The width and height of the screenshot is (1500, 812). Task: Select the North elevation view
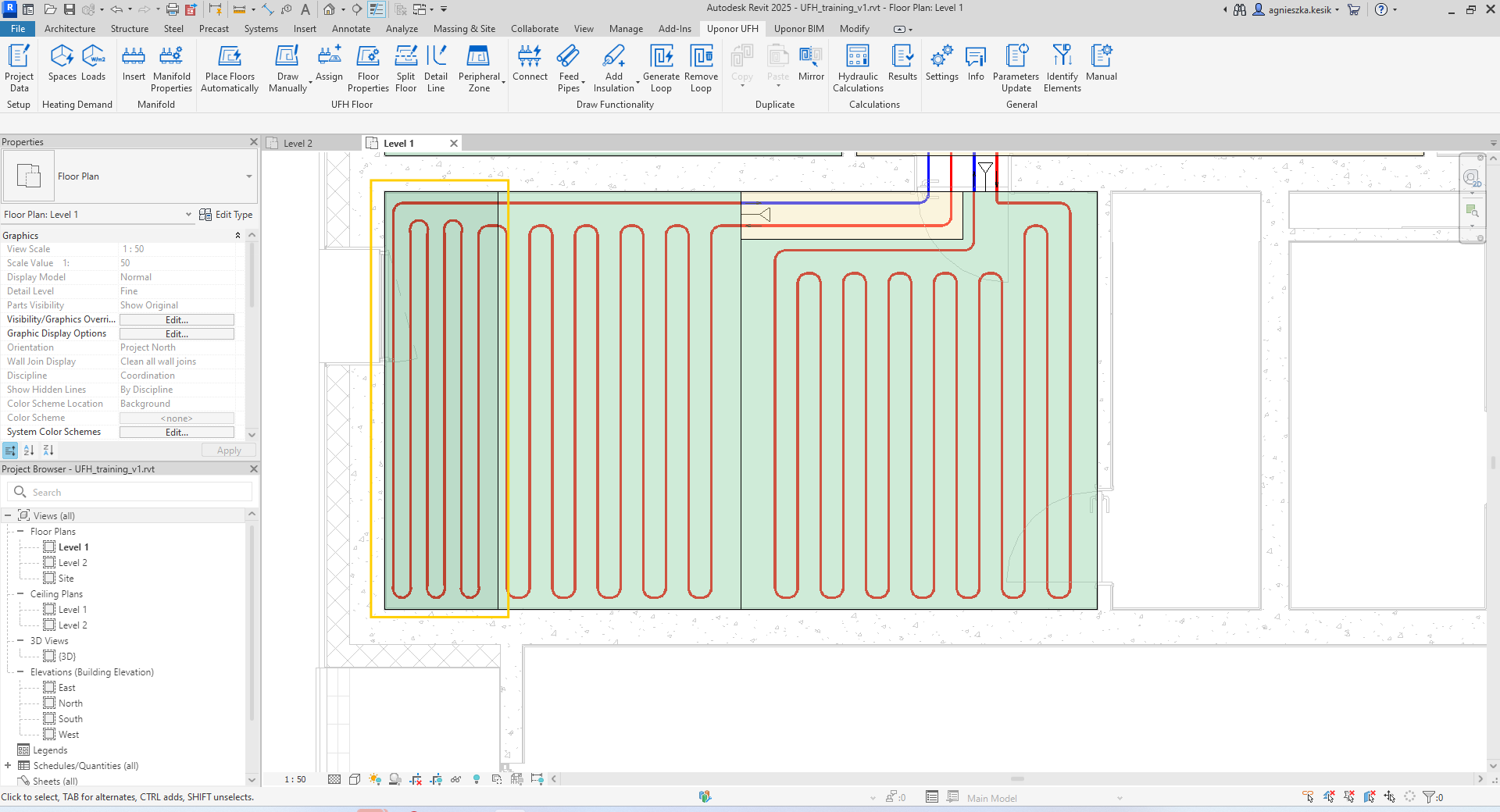point(70,703)
